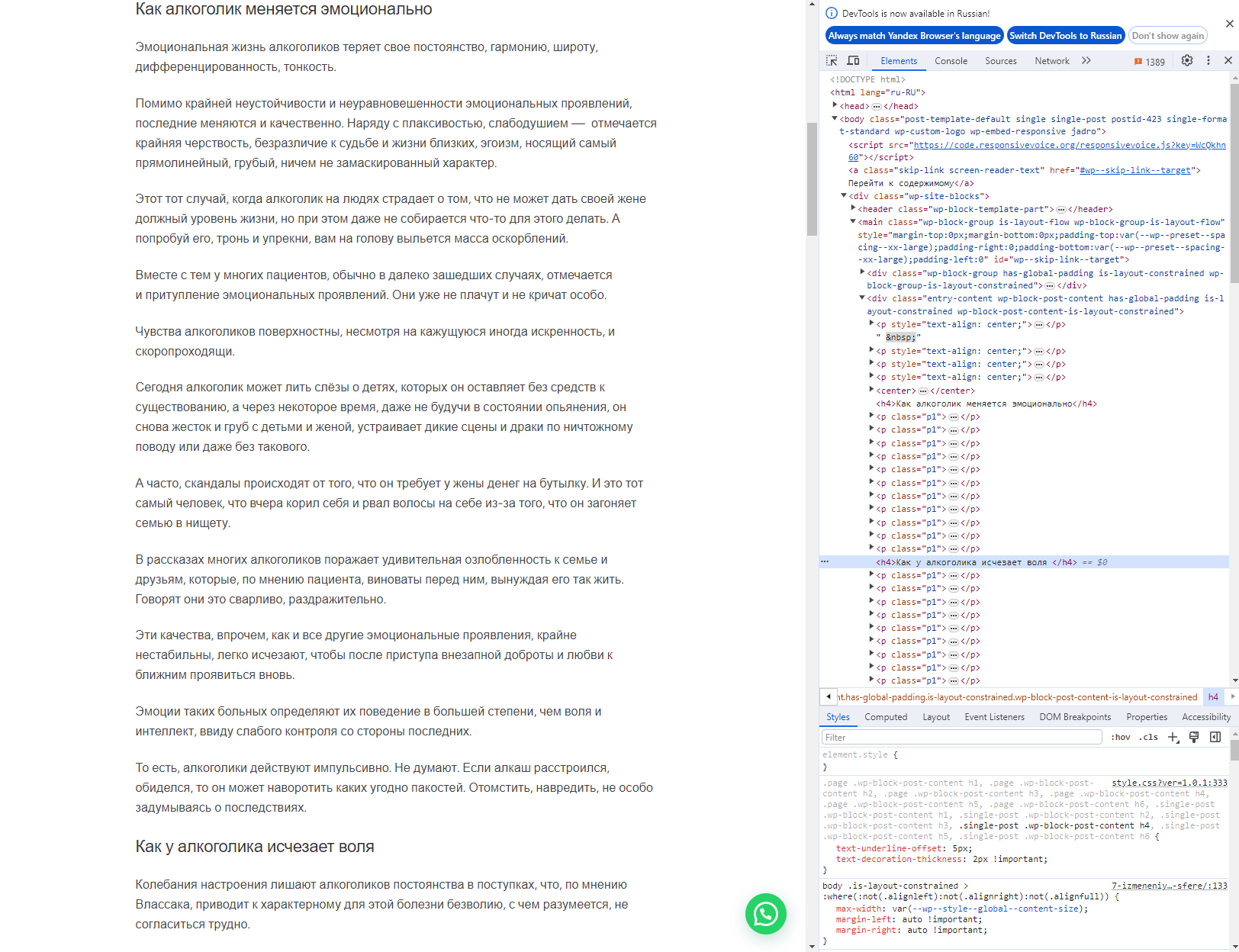Viewport: 1239px width, 952px height.
Task: Activate the inspect element picker tool
Action: click(x=832, y=61)
